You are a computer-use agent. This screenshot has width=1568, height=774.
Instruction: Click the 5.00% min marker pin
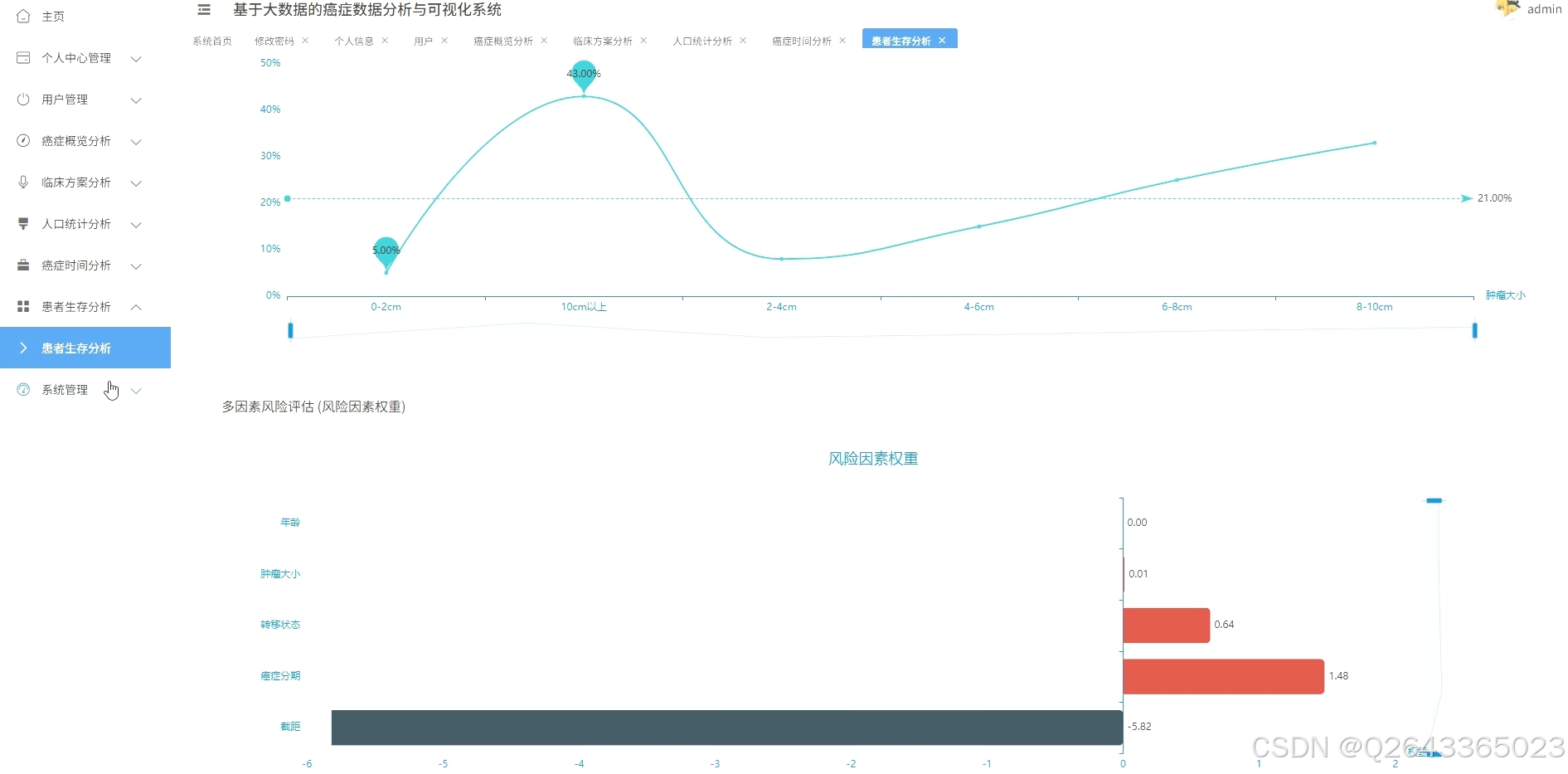tap(386, 251)
